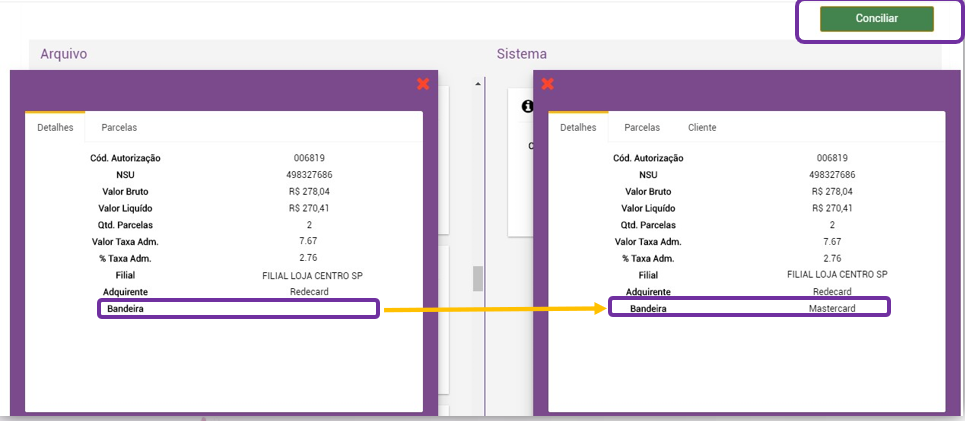Click the scroll-up arrow of Arquivo scrollbar
This screenshot has width=965, height=421.
pos(478,84)
